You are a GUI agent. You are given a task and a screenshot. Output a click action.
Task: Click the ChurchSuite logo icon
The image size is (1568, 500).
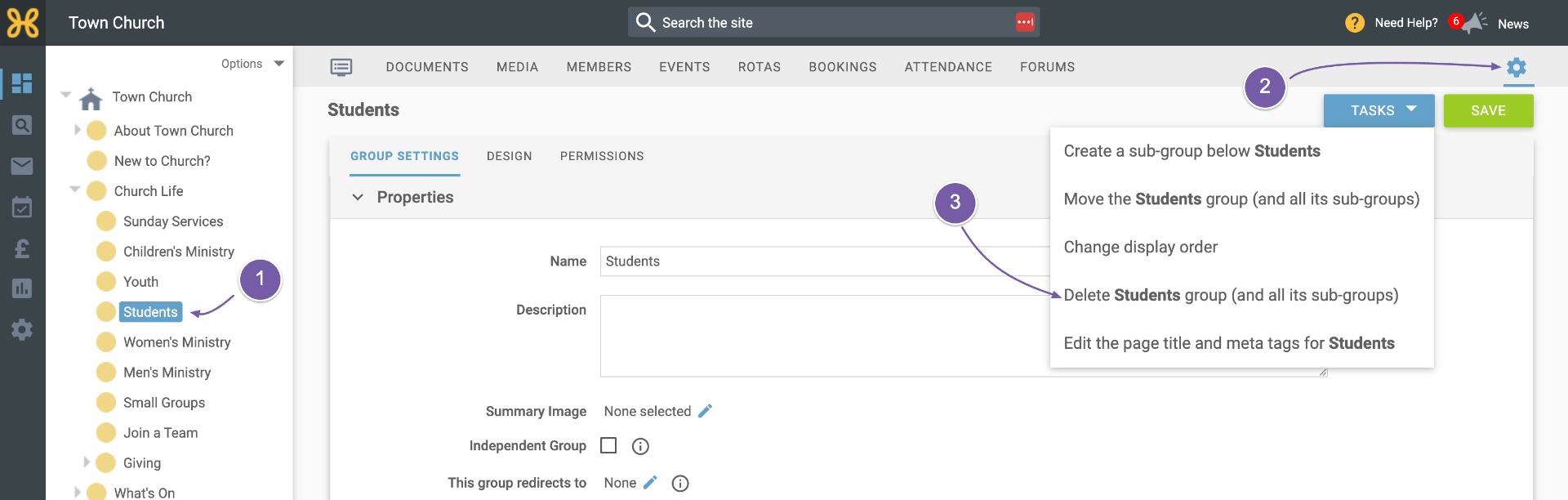[23, 23]
